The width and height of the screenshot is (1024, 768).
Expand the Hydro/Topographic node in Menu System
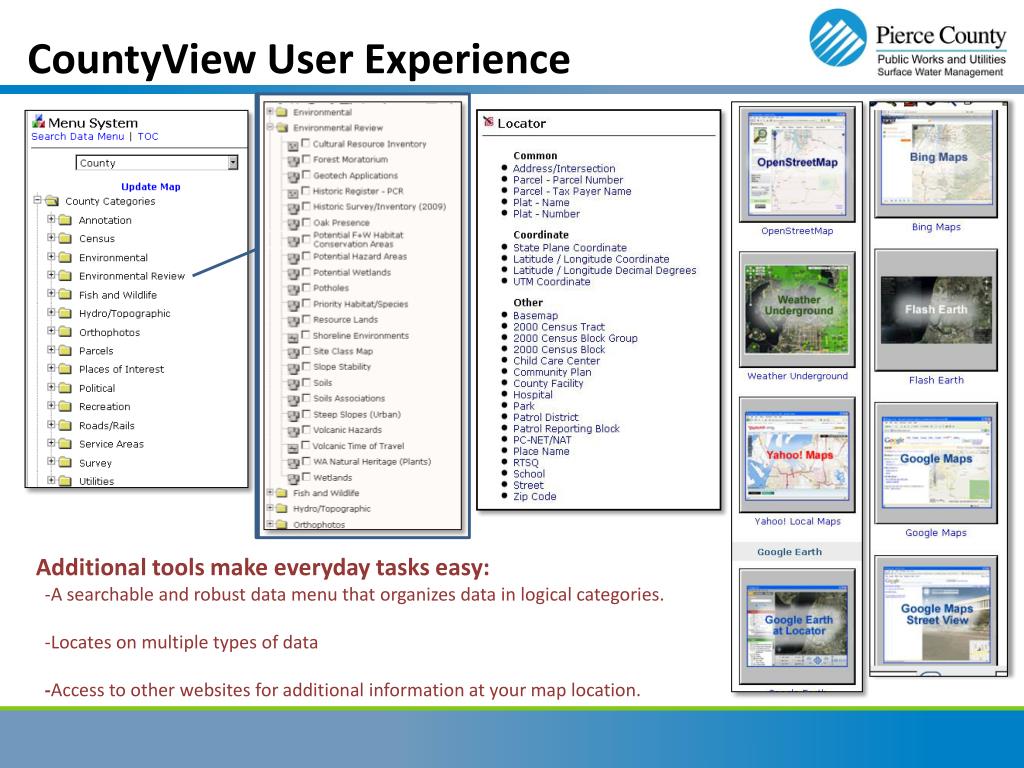[51, 312]
